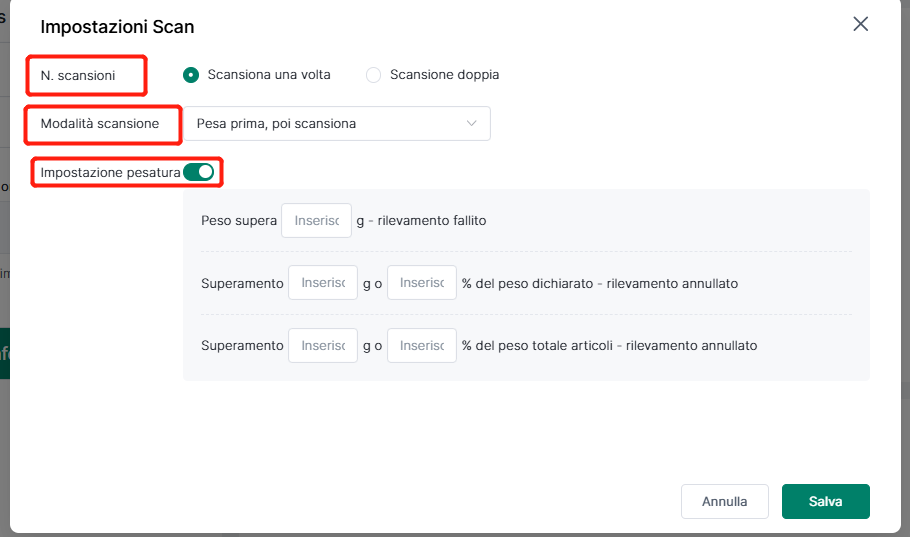Click the peso dichiarato rilevamento annullato text
The height and width of the screenshot is (537, 910).
coord(600,283)
